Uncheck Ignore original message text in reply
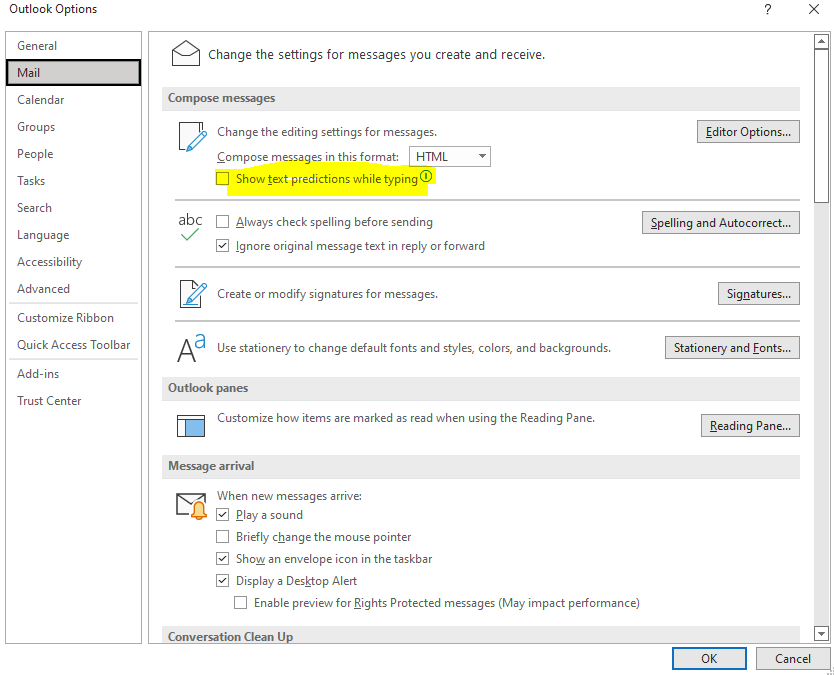The image size is (834, 675). click(x=222, y=246)
